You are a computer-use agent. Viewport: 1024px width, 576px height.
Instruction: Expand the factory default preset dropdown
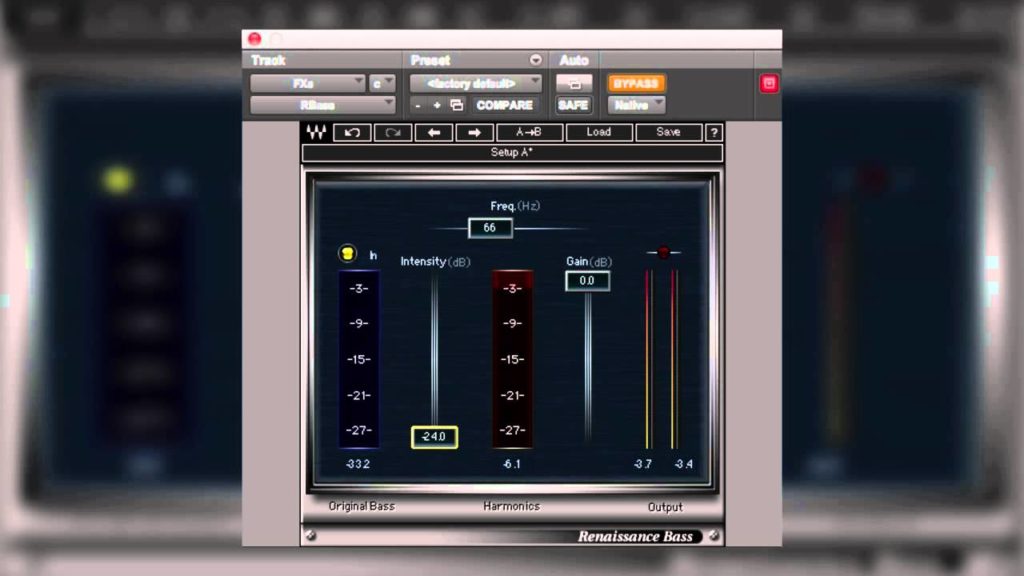pyautogui.click(x=476, y=84)
